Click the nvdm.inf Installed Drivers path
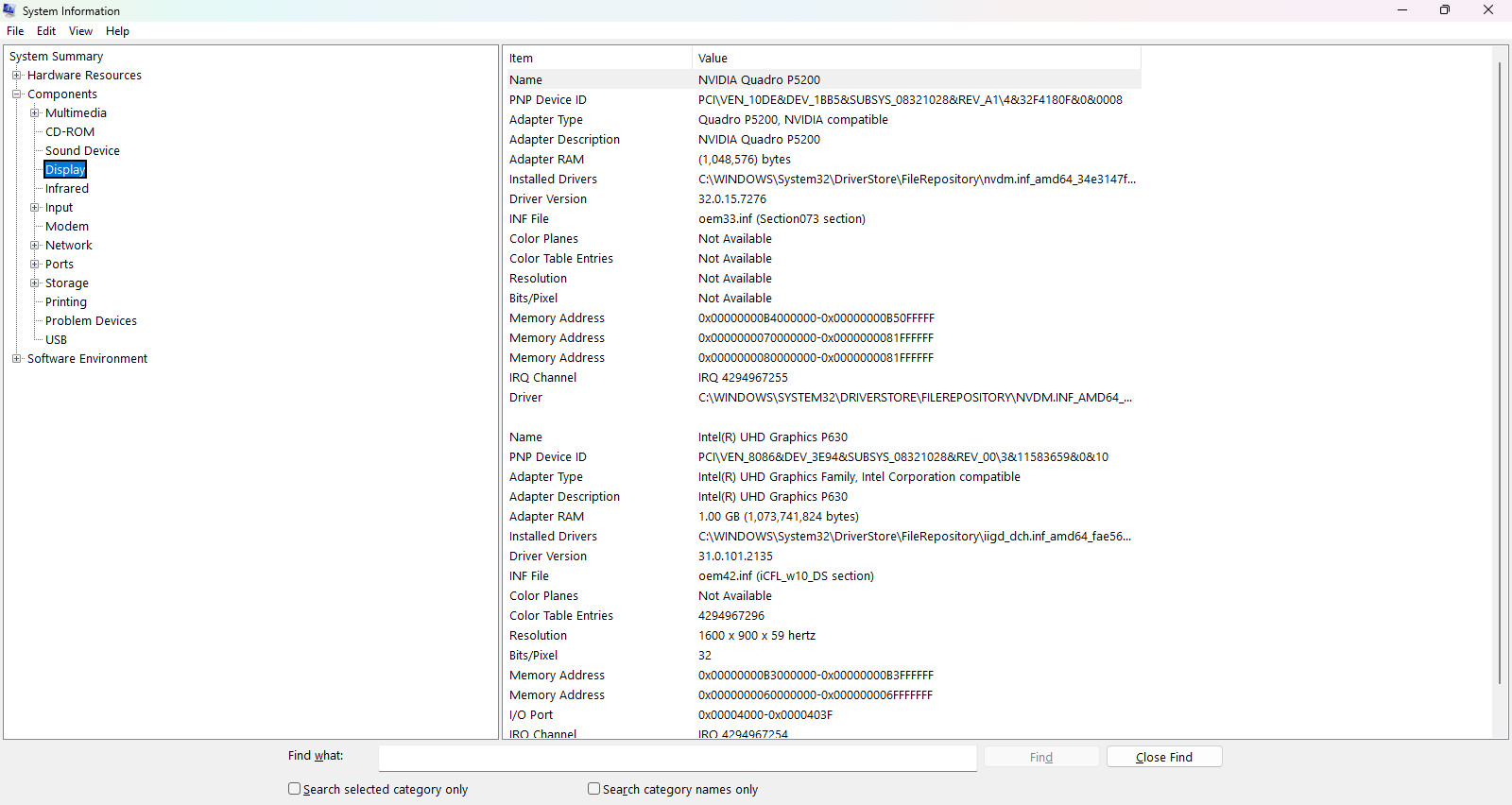Screen dimensions: 1512x805 917,180
